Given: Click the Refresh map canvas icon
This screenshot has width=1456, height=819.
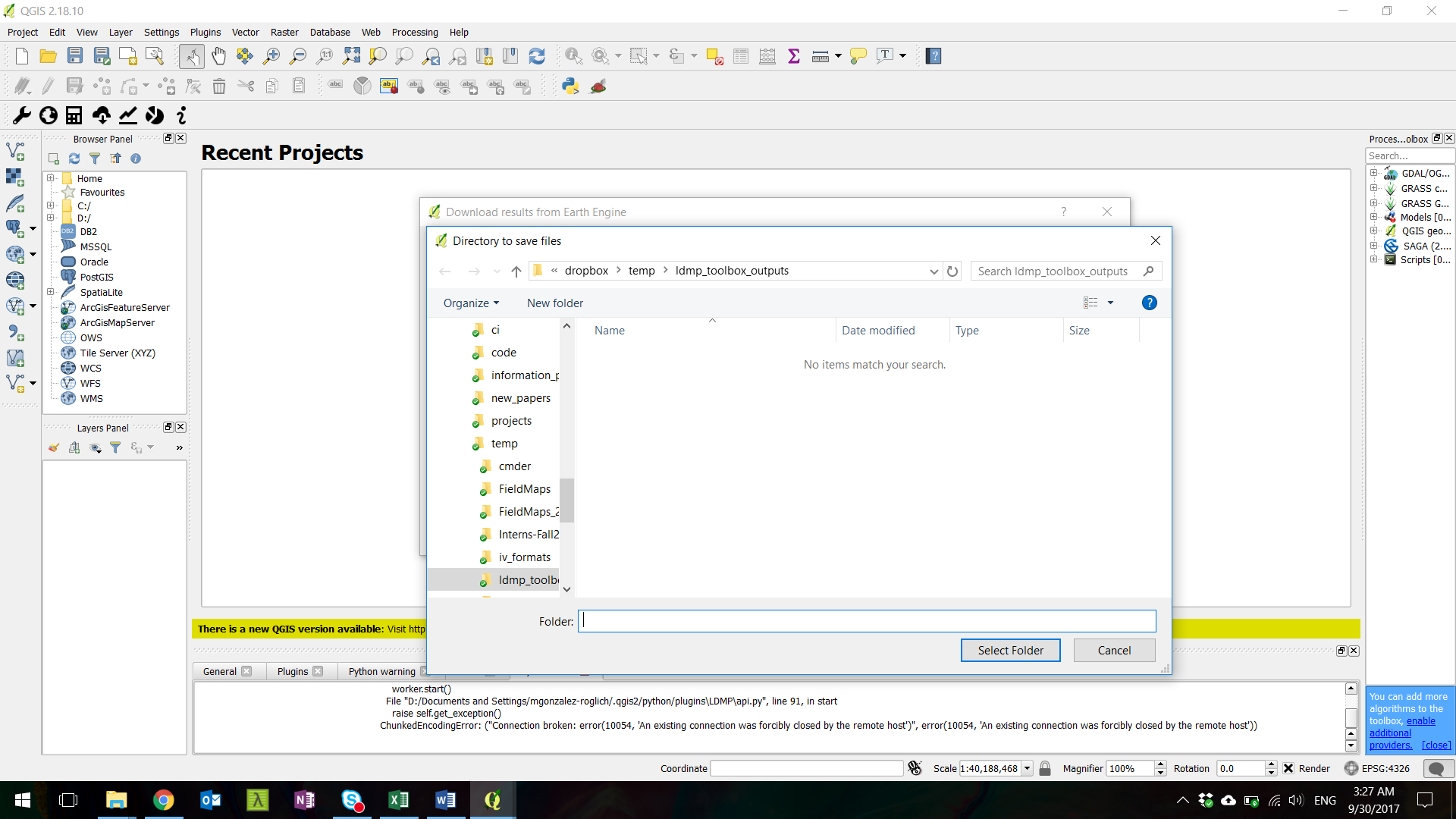Looking at the screenshot, I should tap(537, 56).
